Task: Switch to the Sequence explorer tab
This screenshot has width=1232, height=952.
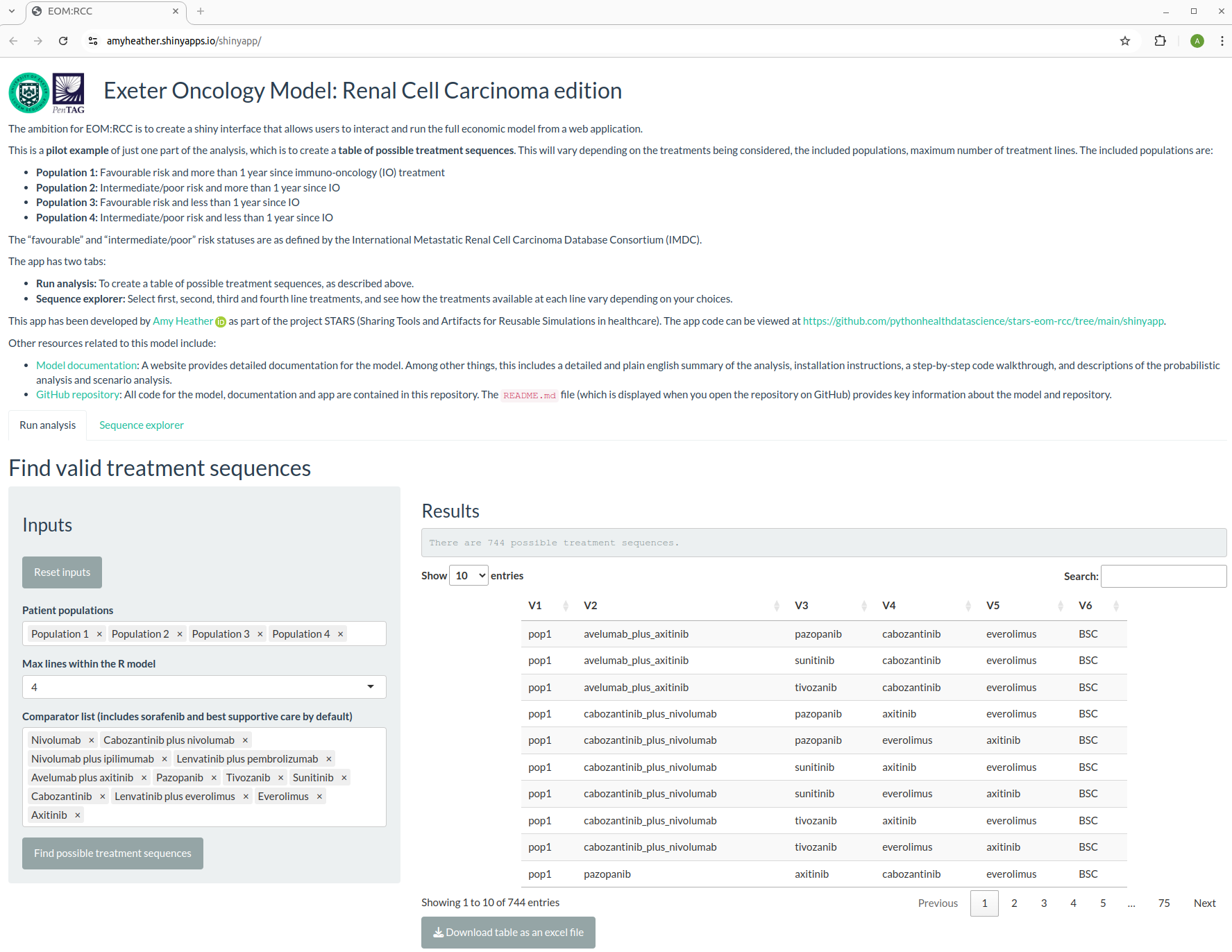Action: tap(142, 425)
